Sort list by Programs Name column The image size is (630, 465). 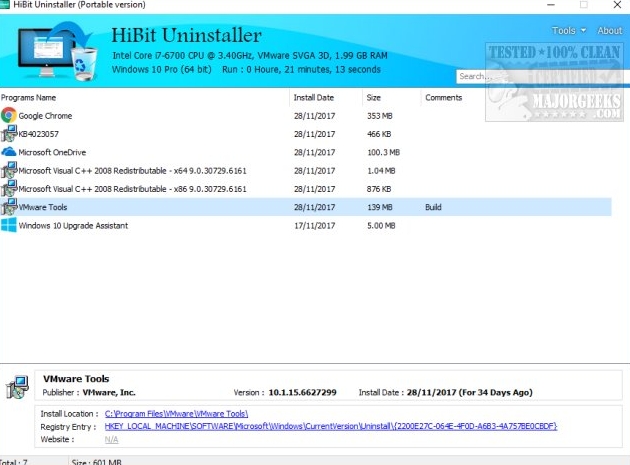pos(29,98)
